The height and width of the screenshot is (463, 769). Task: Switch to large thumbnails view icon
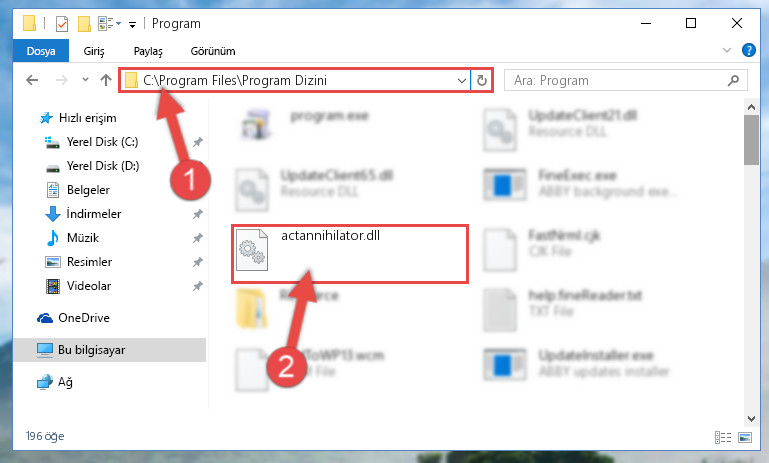coord(745,437)
